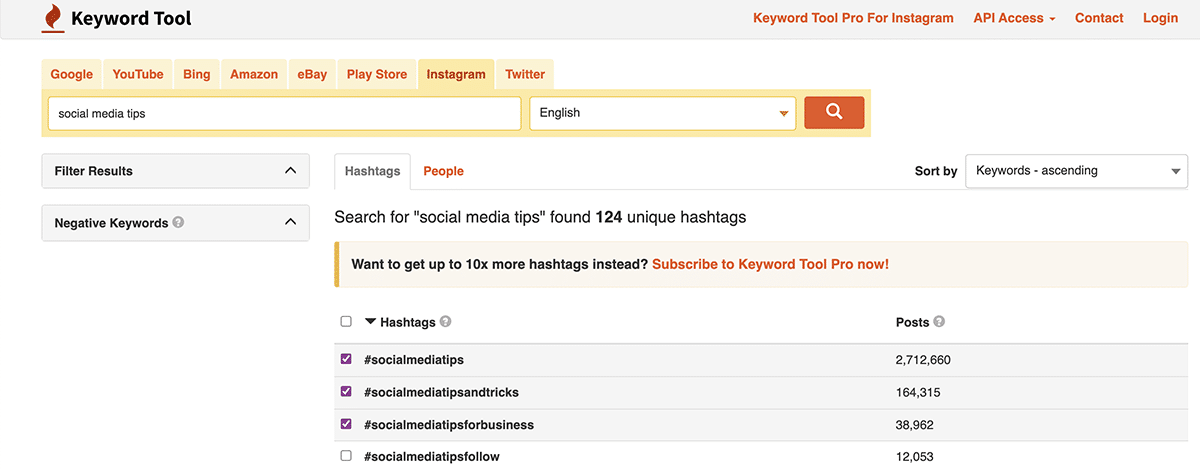Click the Posts column header

click(x=913, y=322)
